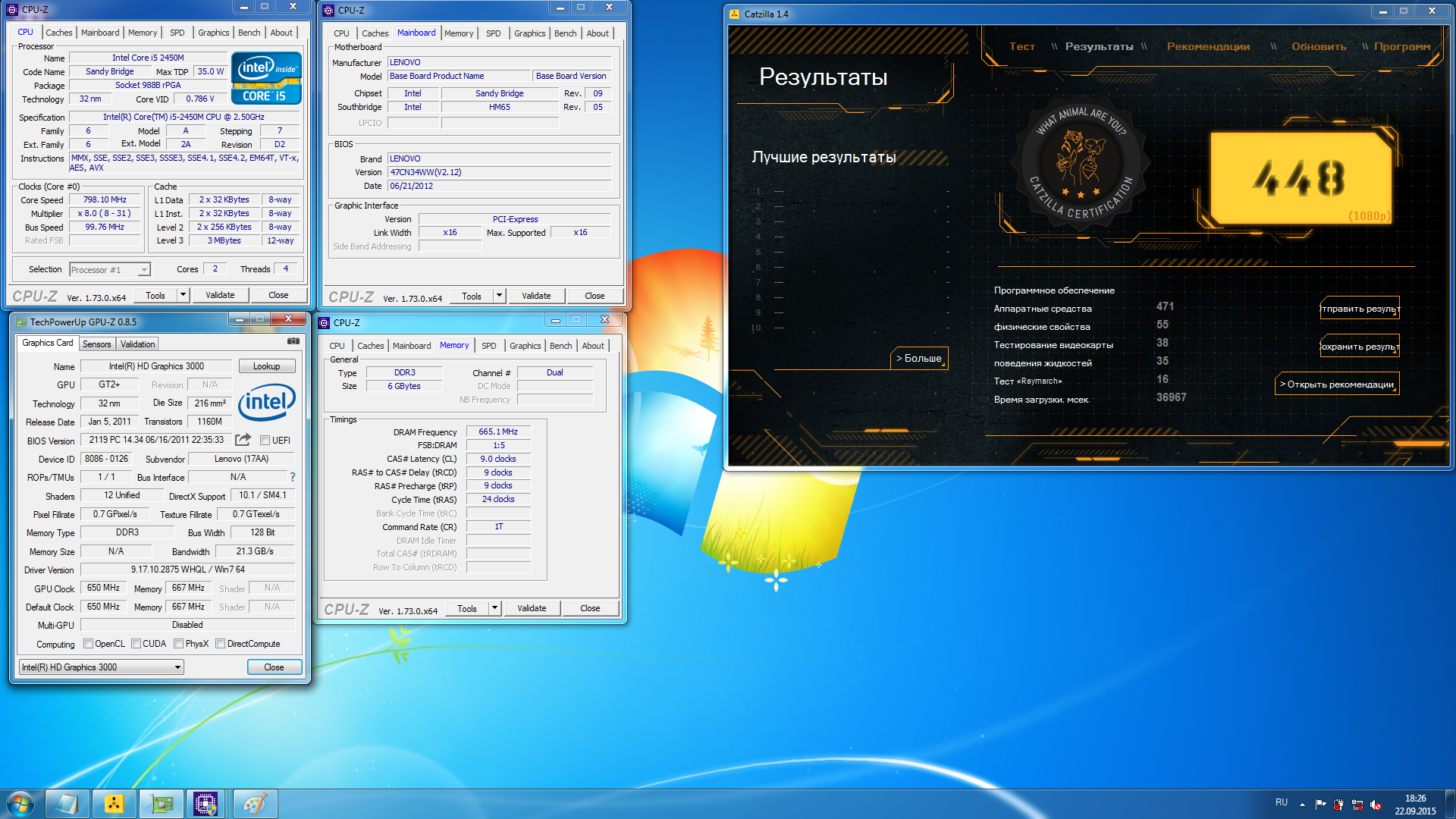Screen dimensions: 1456x819
Task: Click the Catzilla 1.4 title bar icon
Action: pyautogui.click(x=734, y=14)
